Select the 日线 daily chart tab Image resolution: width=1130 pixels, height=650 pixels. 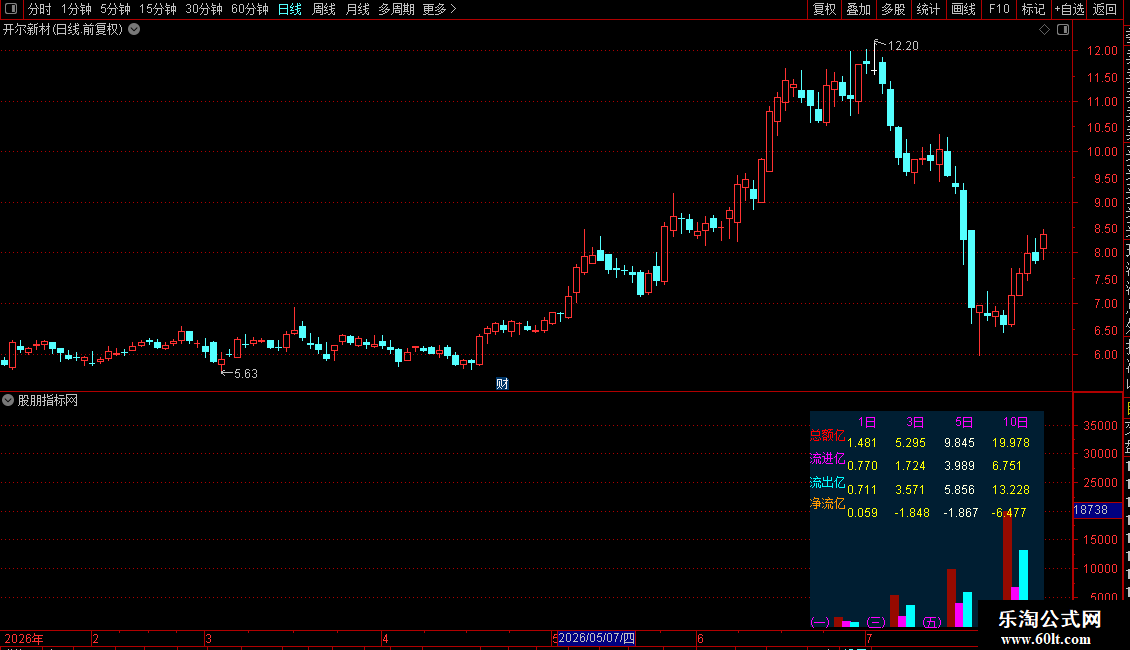(290, 9)
